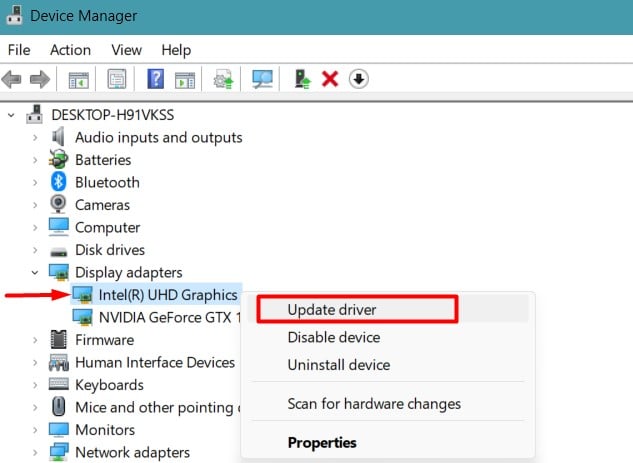Expand the Computer node chevron
633x463 pixels.
tap(35, 228)
